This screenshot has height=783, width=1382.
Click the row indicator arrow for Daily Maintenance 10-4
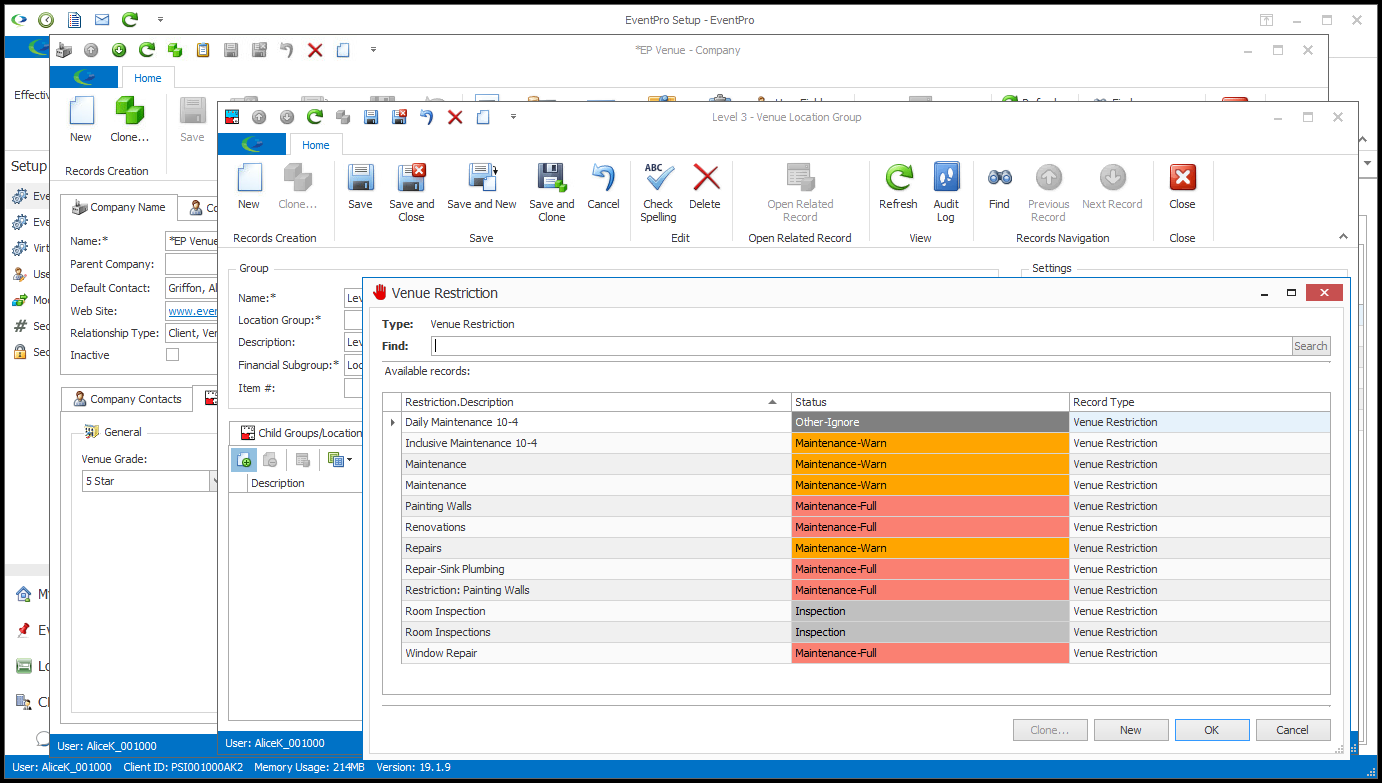tap(392, 422)
